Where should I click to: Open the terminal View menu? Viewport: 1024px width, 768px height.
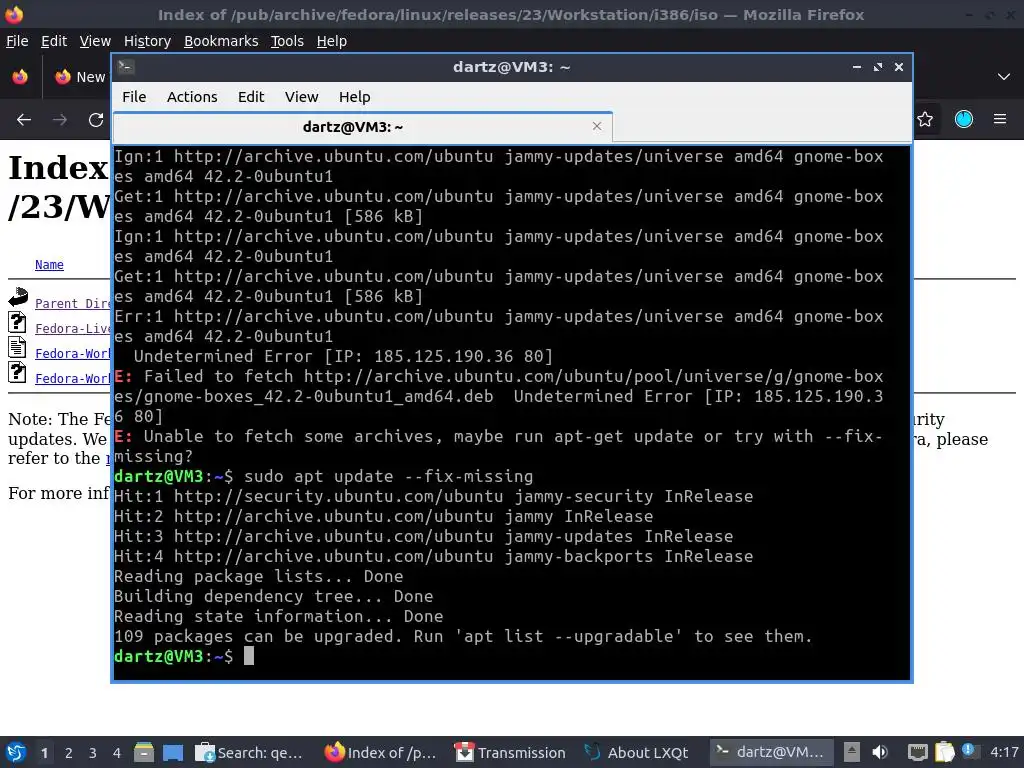point(301,97)
